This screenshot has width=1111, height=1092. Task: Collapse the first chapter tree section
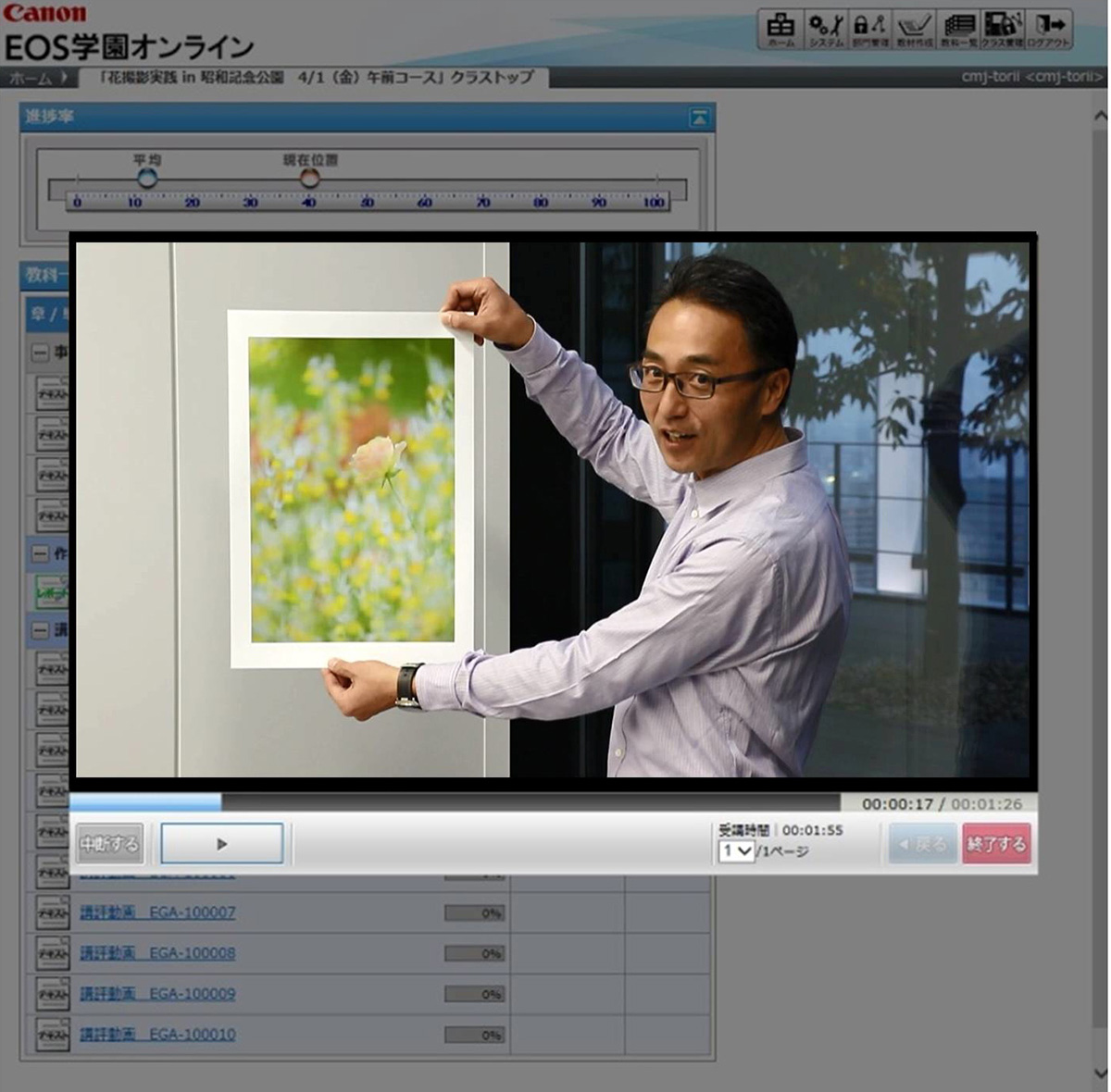point(40,353)
